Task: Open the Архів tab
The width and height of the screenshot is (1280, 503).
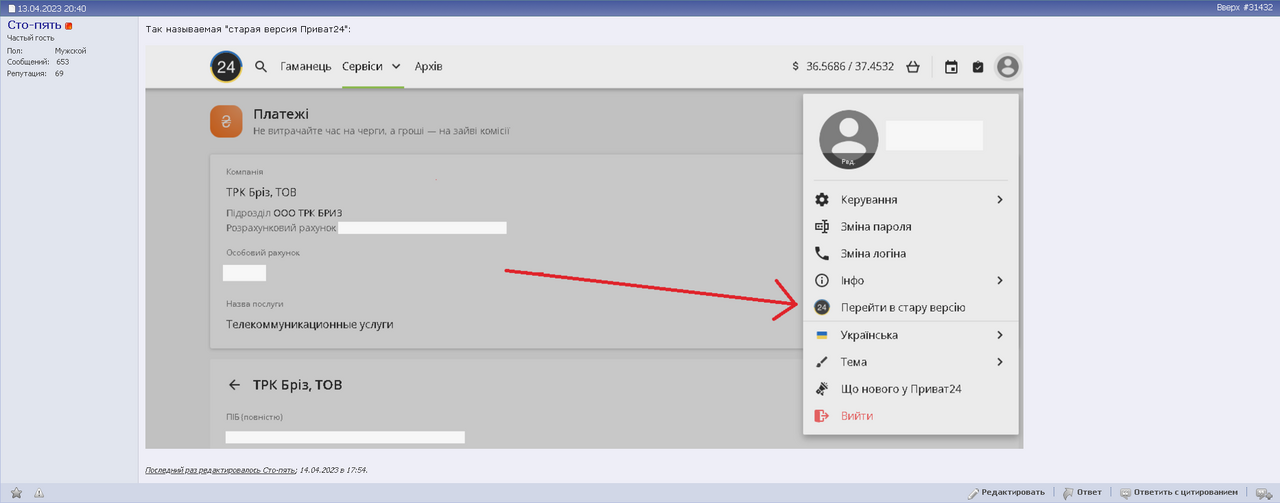Action: tap(429, 67)
